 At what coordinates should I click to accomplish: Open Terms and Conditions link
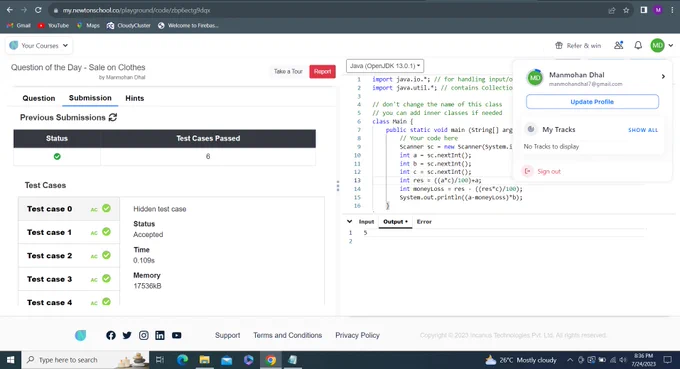[288, 335]
